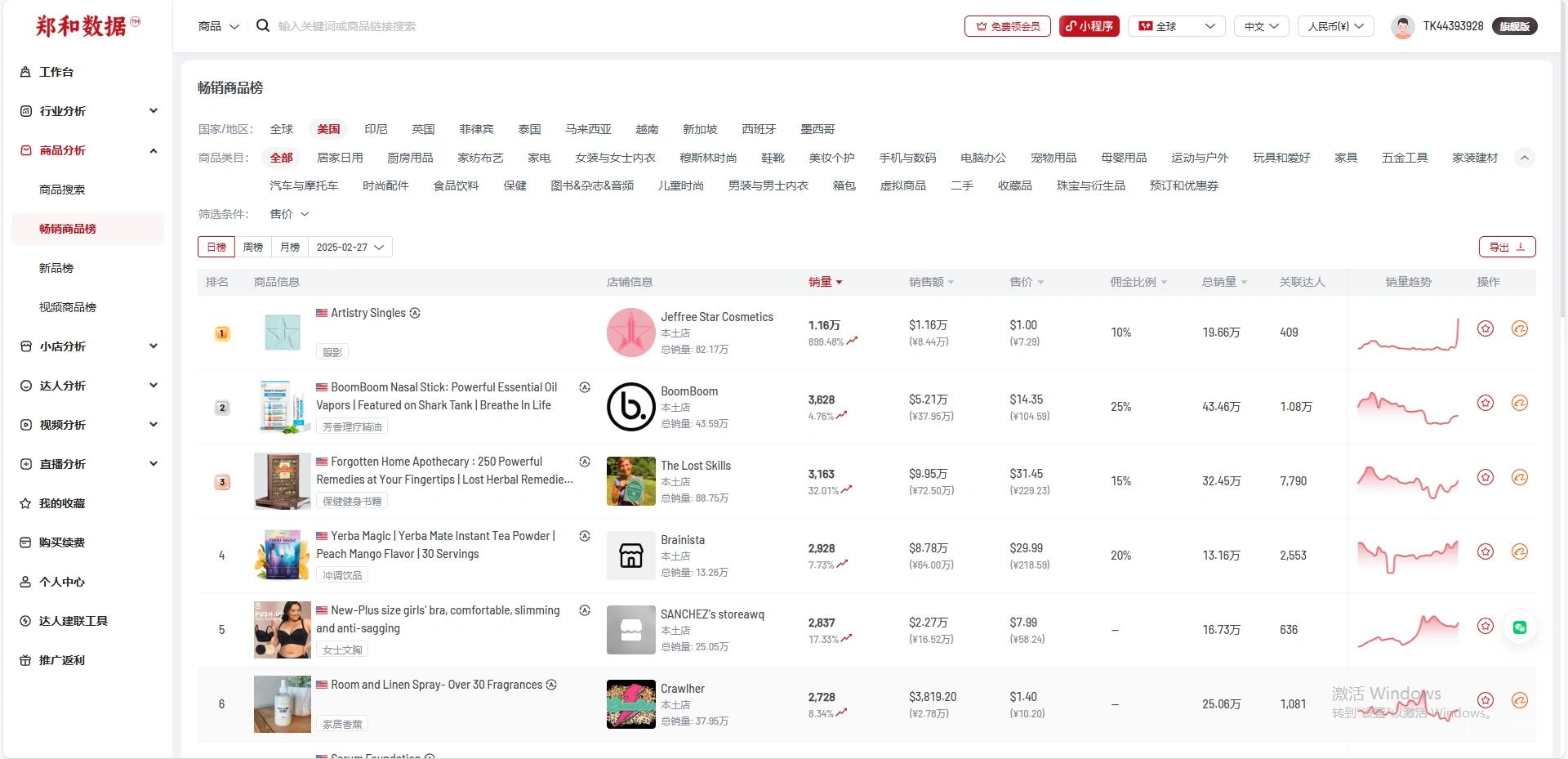Viewport: 1568px width, 759px height.
Task: Click the Jeffree Star Cosmetics shop logo
Action: pyautogui.click(x=631, y=333)
